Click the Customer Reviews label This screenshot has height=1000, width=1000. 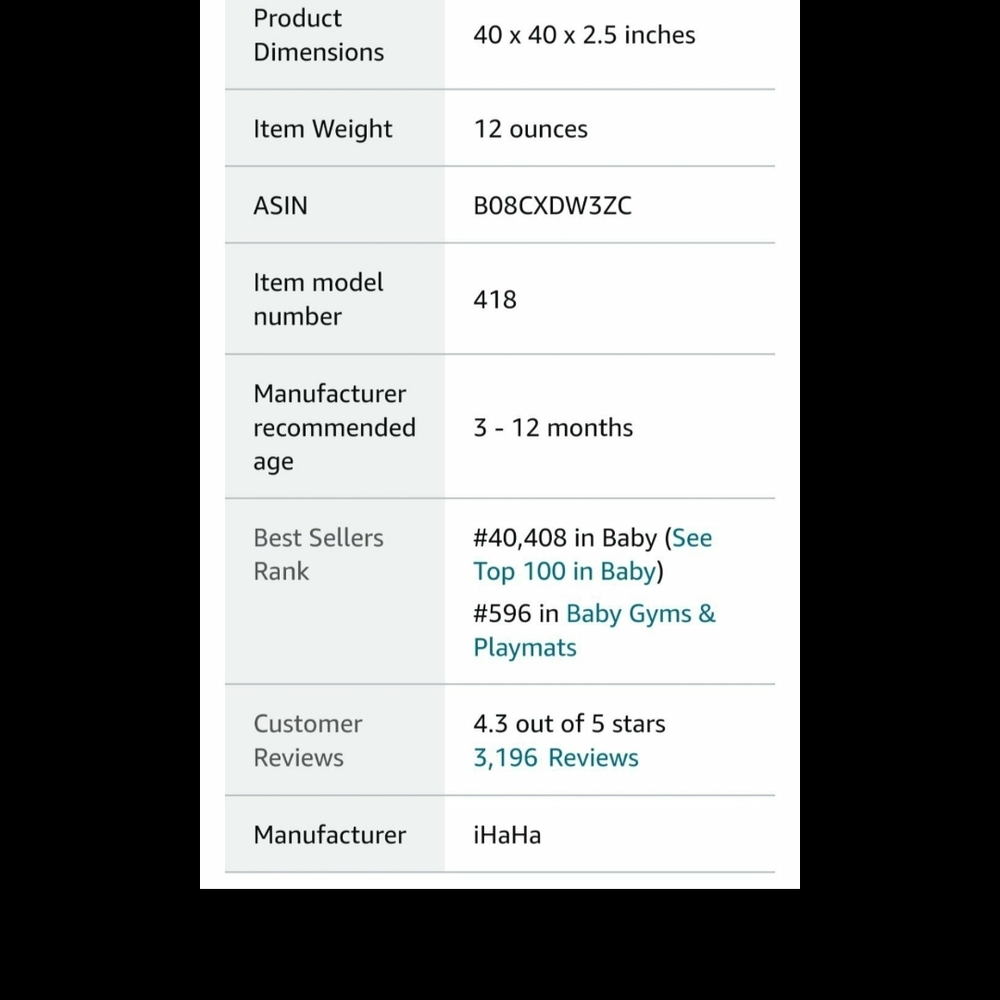[x=307, y=740]
